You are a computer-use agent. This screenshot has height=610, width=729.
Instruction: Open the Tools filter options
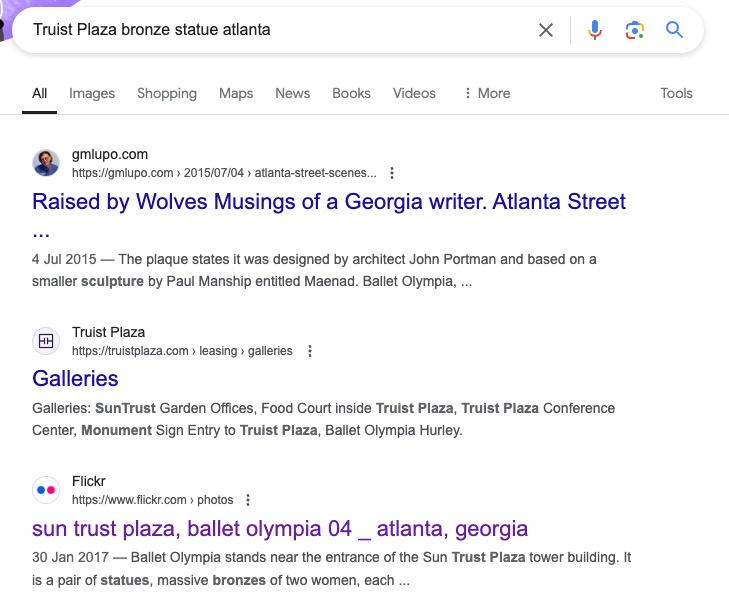pos(676,93)
